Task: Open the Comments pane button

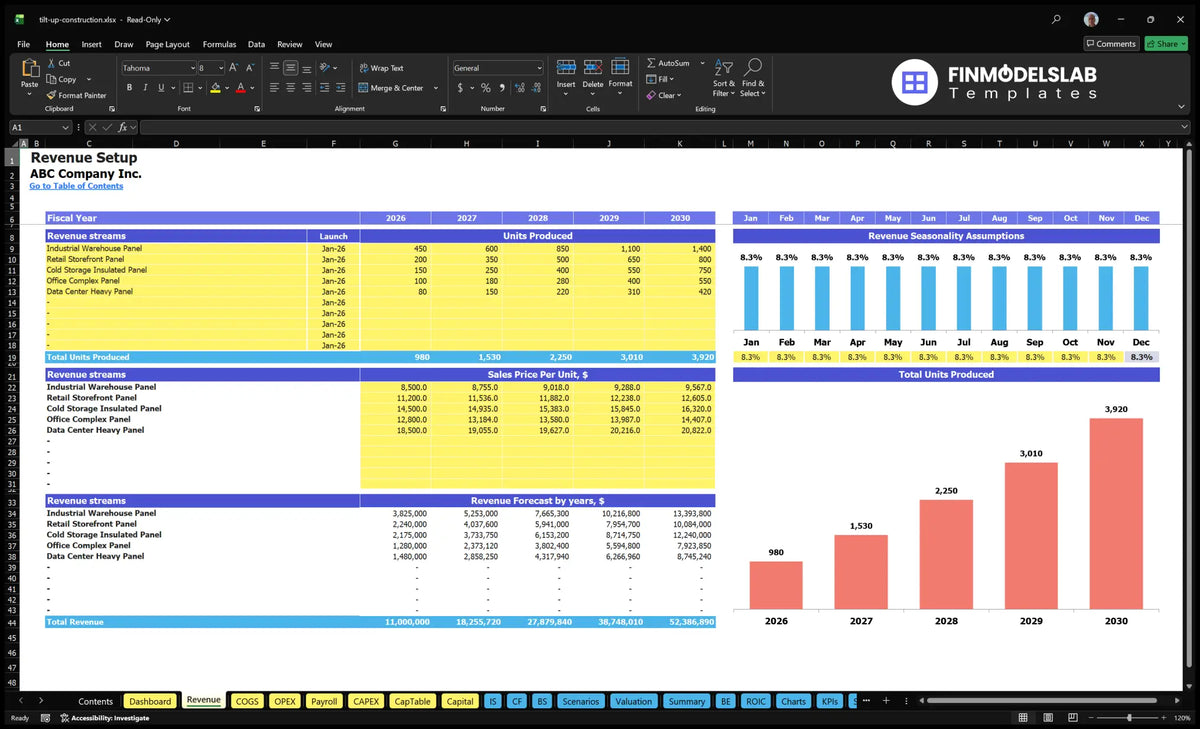Action: [1111, 44]
